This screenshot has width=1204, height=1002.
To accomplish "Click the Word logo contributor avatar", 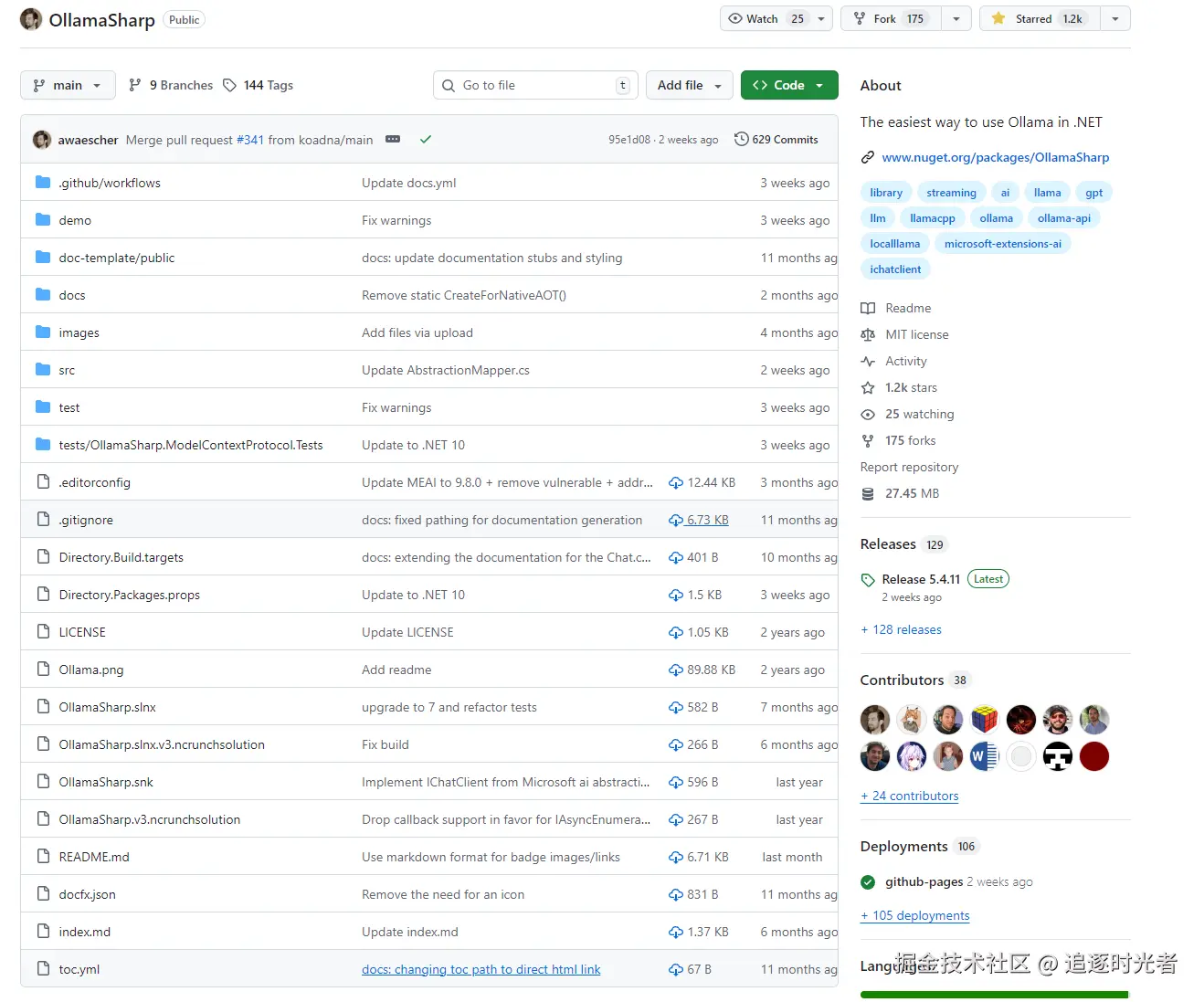I will [985, 756].
